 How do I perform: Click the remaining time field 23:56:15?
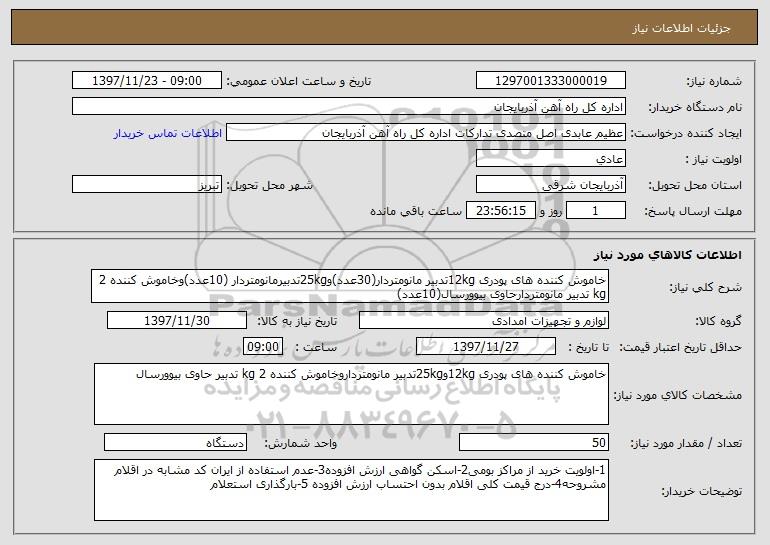point(500,211)
